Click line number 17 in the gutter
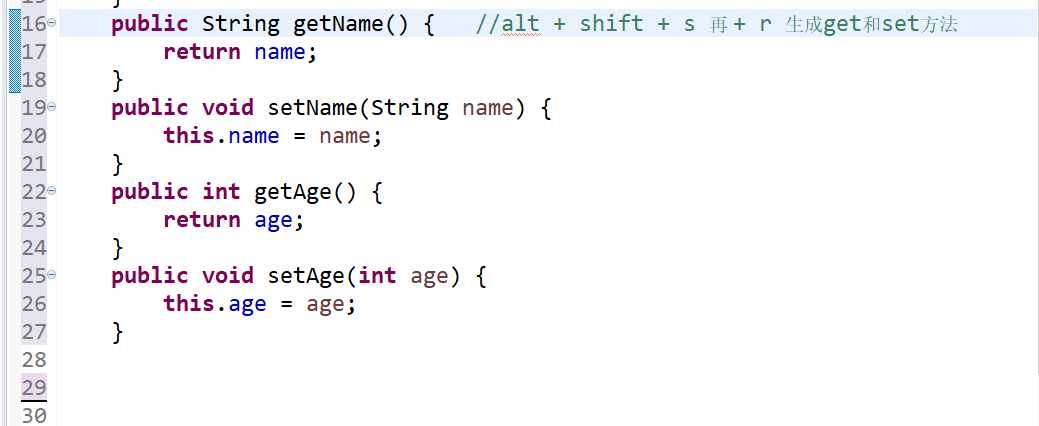 (33, 52)
